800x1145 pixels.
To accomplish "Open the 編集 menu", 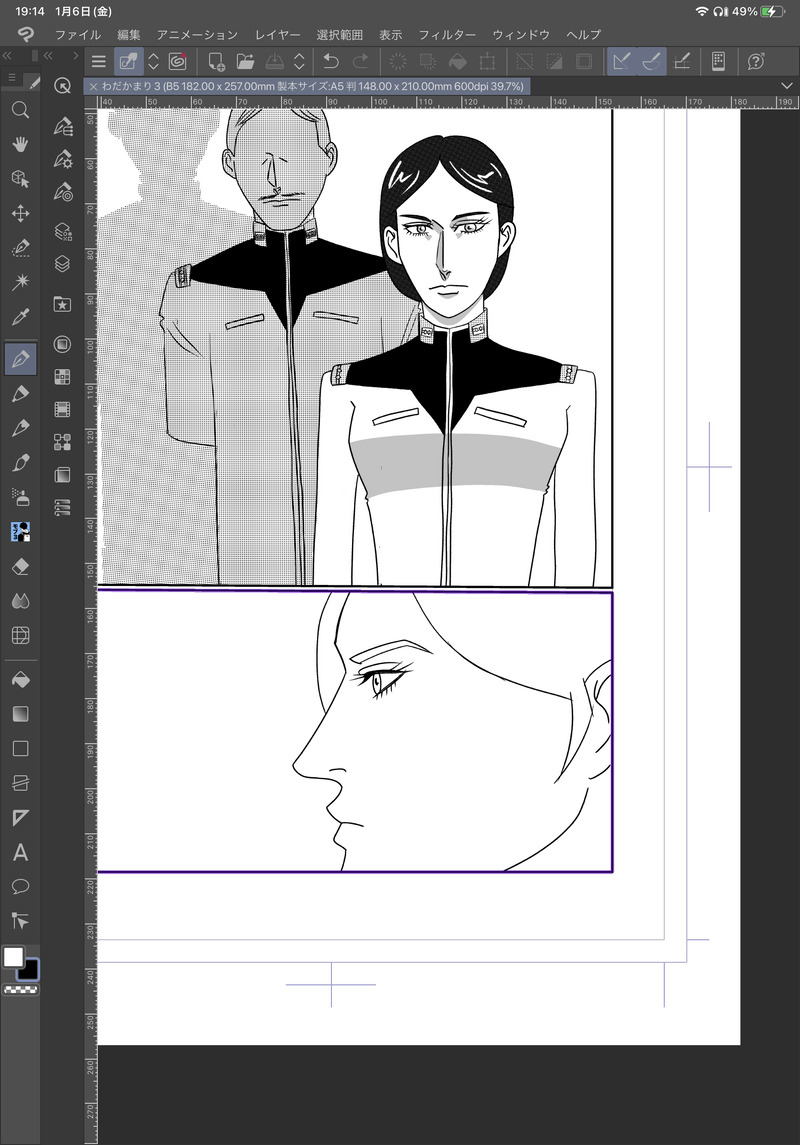I will (128, 34).
